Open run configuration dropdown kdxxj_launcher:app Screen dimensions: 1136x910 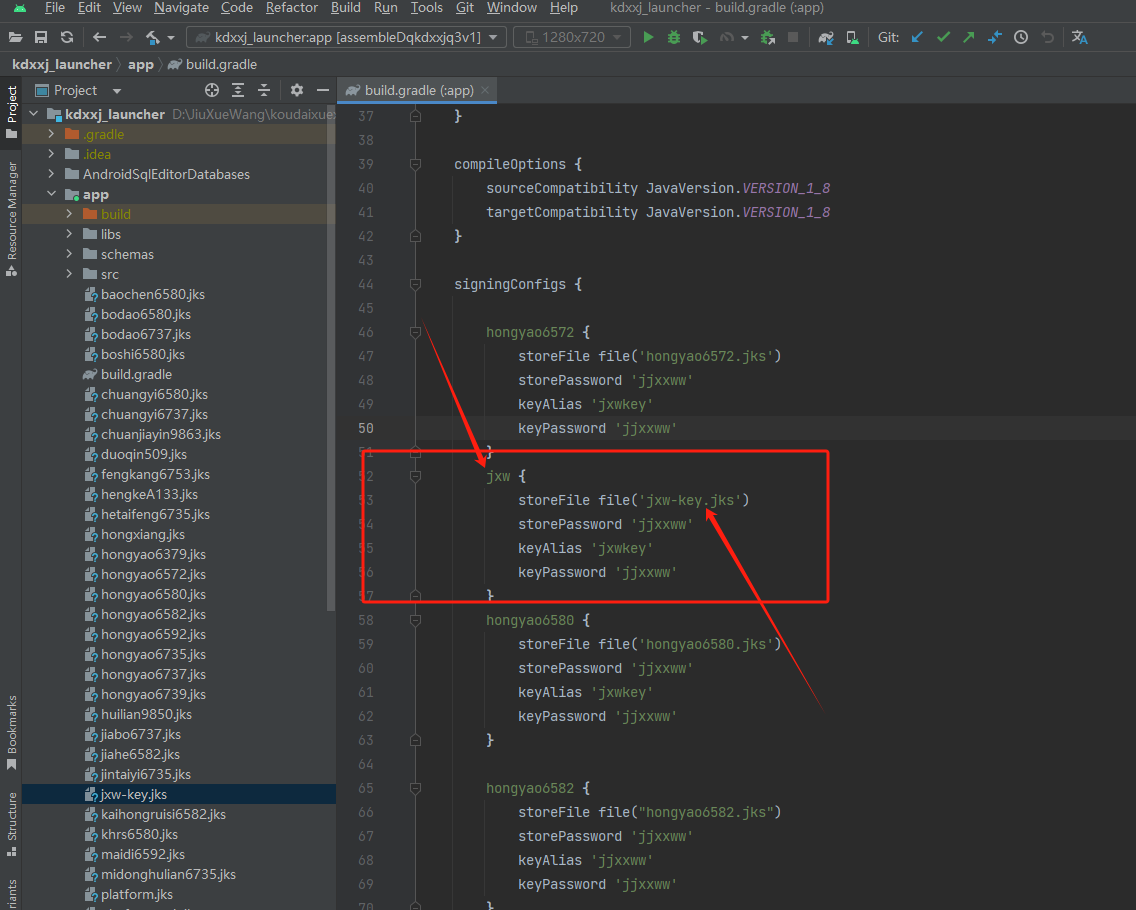[x=345, y=37]
